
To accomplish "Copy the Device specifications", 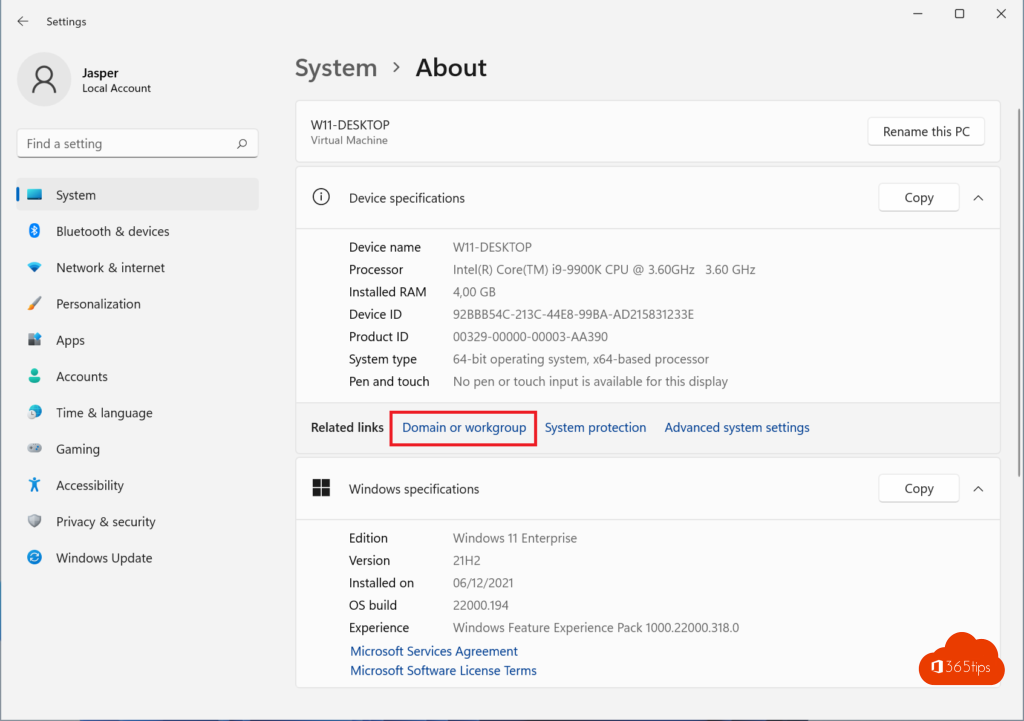I will coord(919,197).
